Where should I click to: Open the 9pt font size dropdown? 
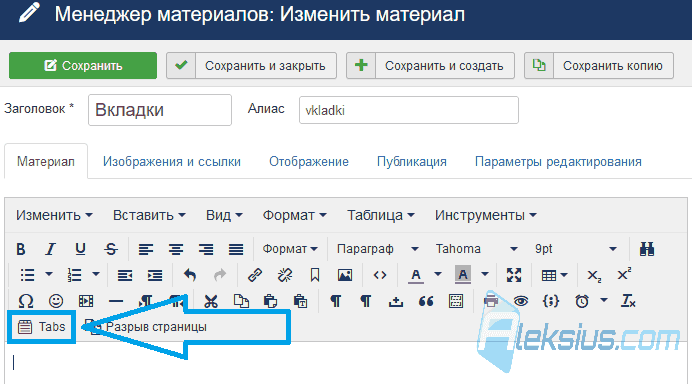coord(575,249)
